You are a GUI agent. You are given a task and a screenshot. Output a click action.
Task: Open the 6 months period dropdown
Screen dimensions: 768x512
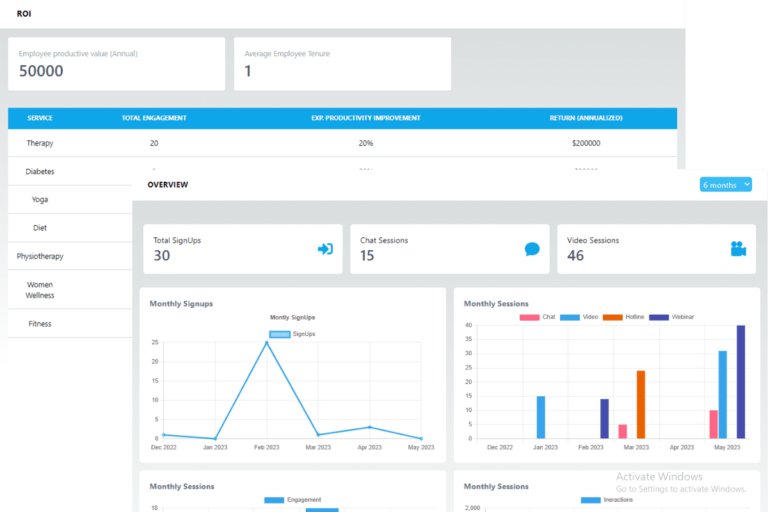click(726, 185)
